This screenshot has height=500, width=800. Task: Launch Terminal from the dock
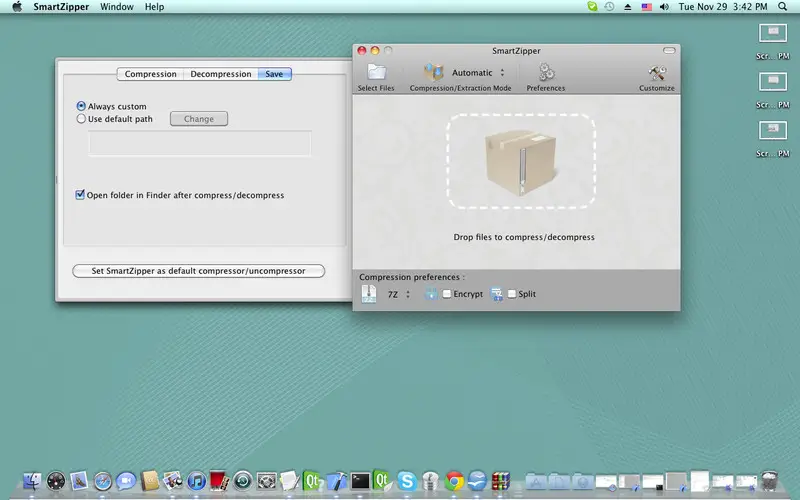360,481
